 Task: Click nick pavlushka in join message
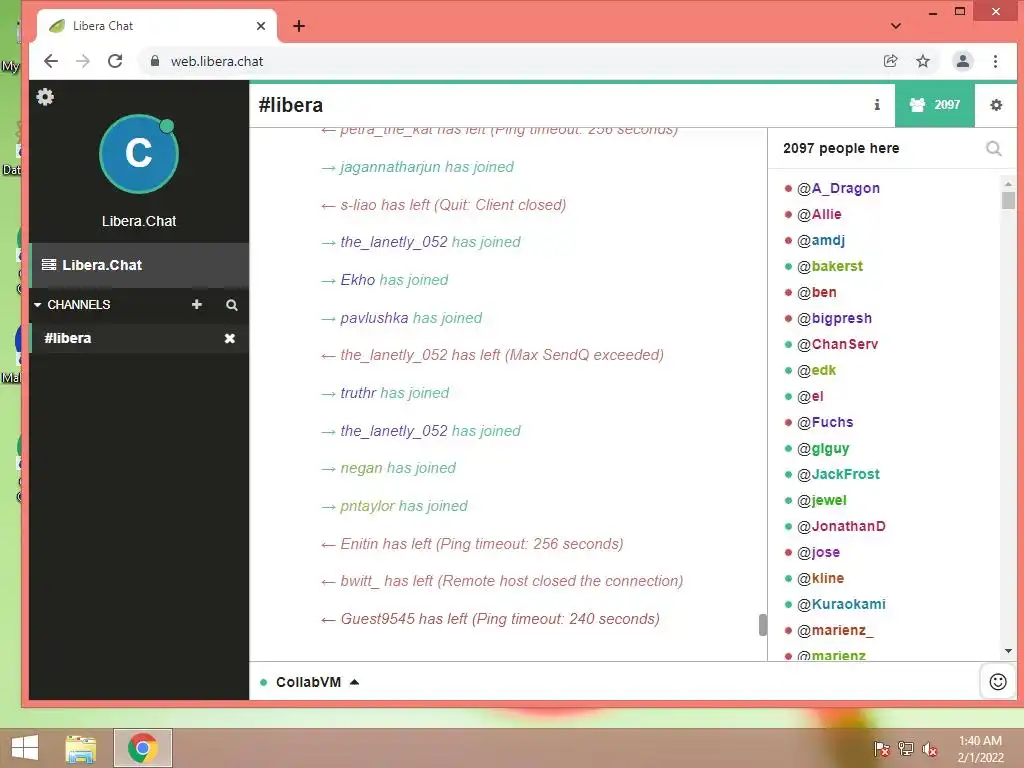coord(374,318)
